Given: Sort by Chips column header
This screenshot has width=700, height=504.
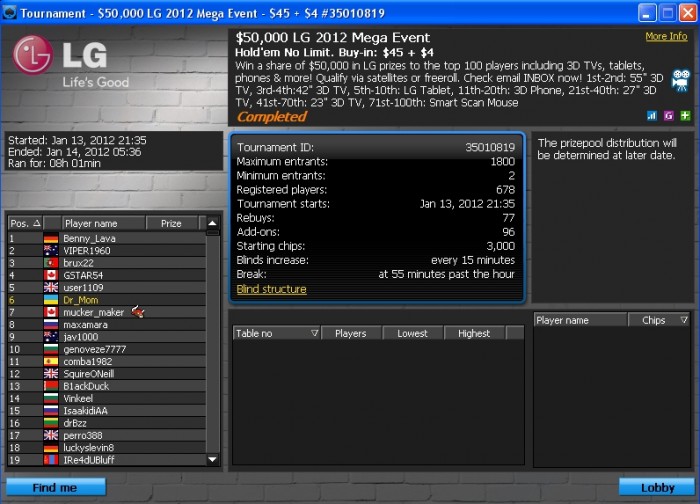Looking at the screenshot, I should point(659,320).
